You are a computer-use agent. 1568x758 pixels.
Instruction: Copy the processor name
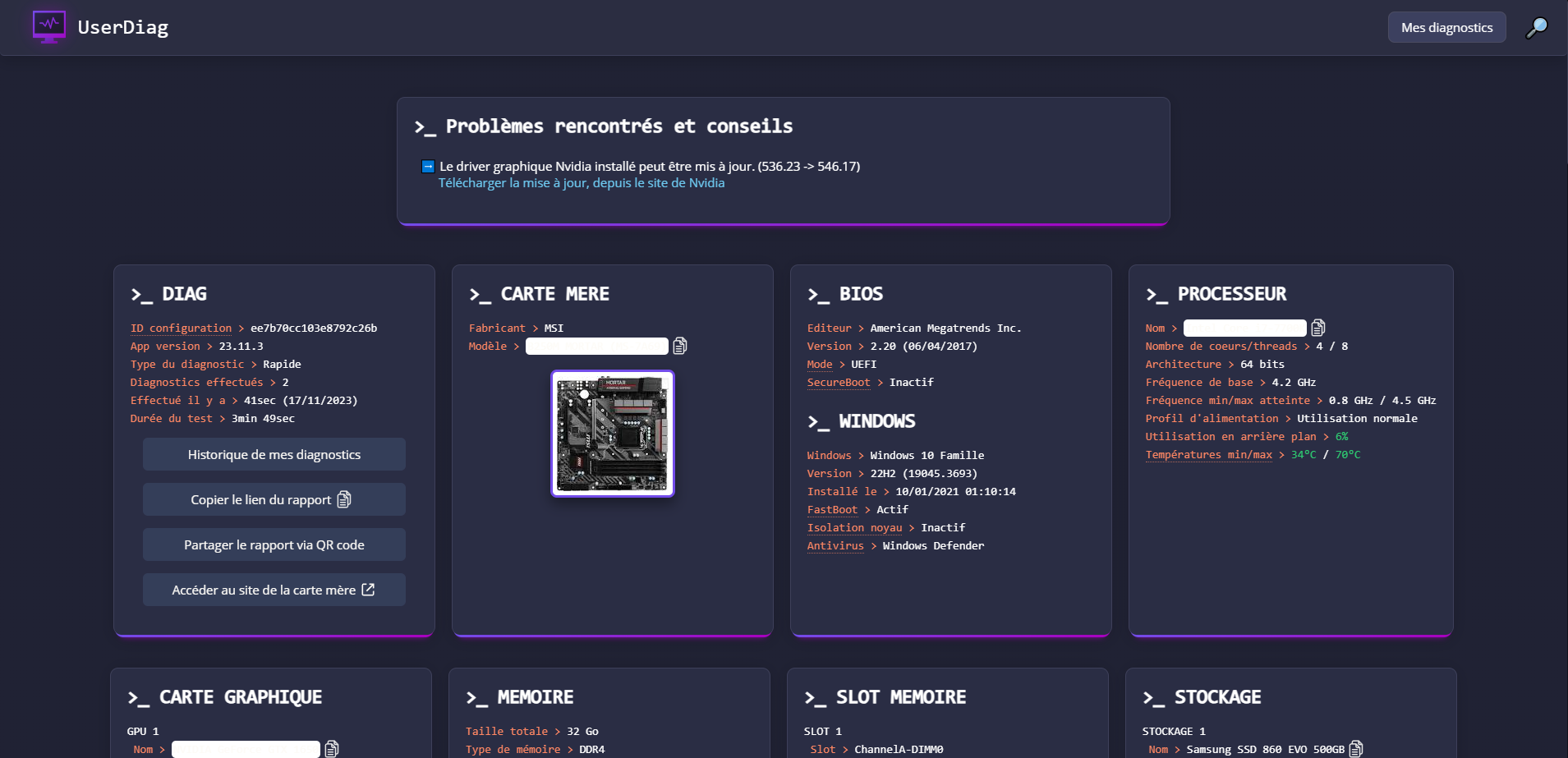pos(1318,328)
